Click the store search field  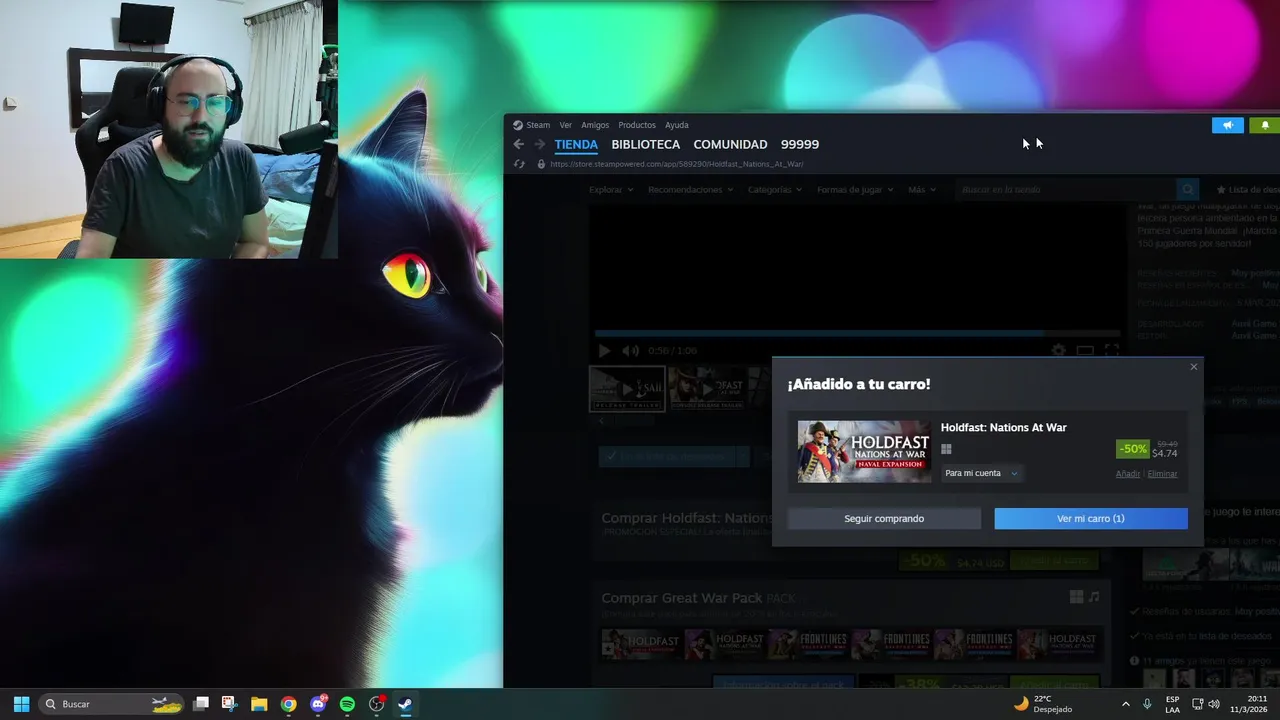[x=1066, y=189]
